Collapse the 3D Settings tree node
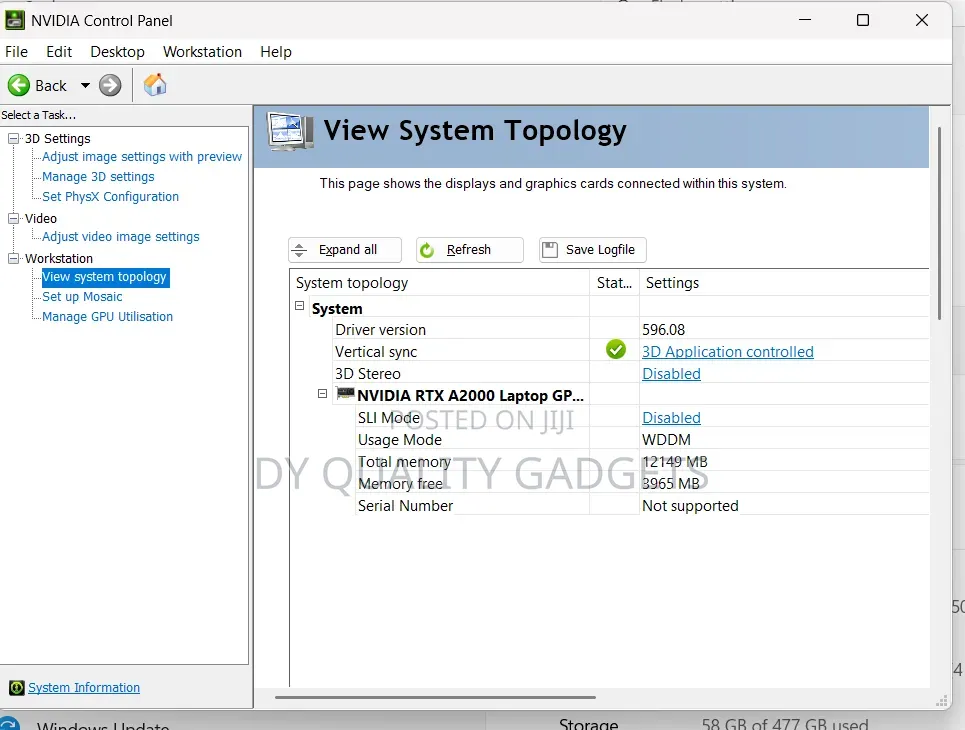Screen dimensions: 965x730 13,138
